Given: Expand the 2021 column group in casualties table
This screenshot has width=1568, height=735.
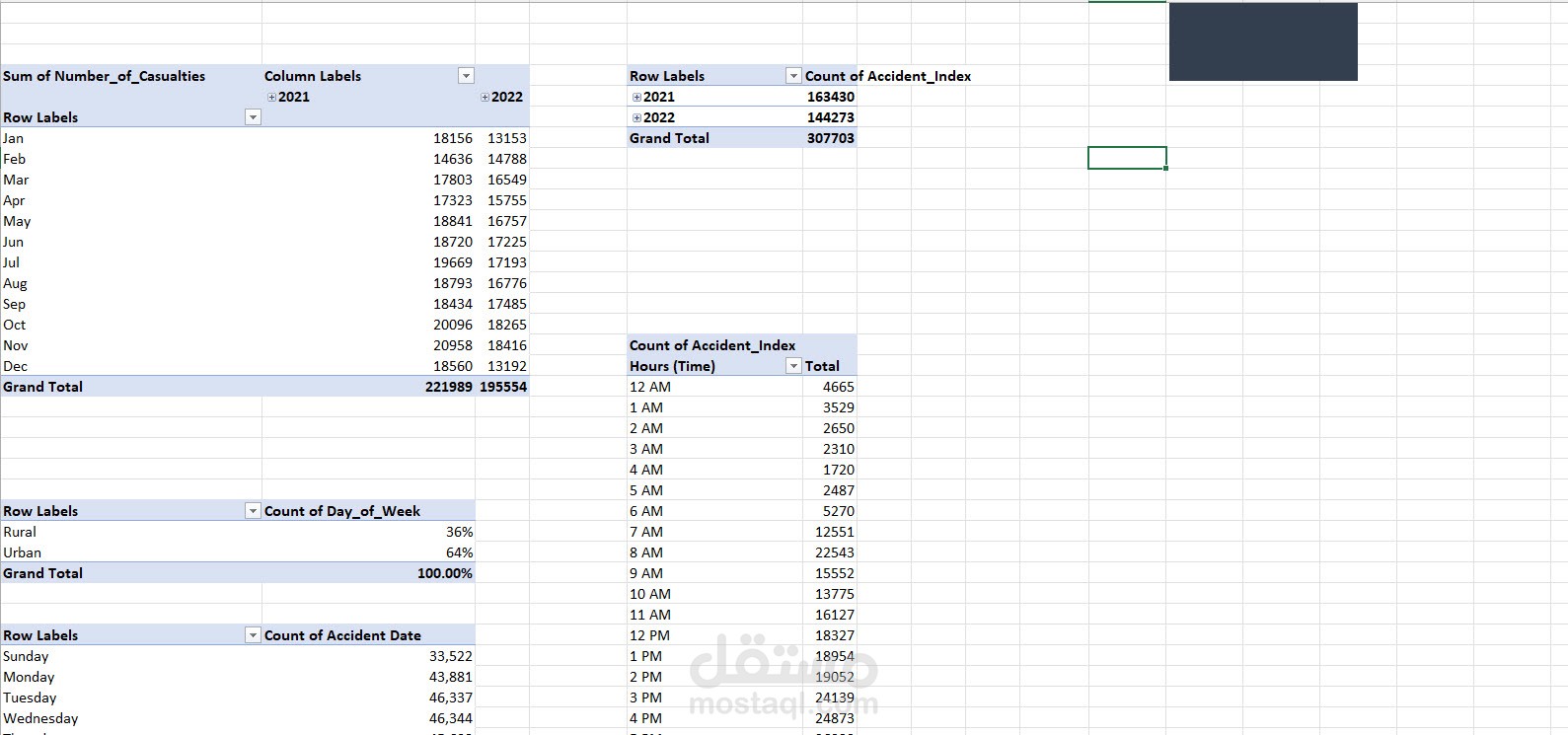Looking at the screenshot, I should pyautogui.click(x=271, y=97).
